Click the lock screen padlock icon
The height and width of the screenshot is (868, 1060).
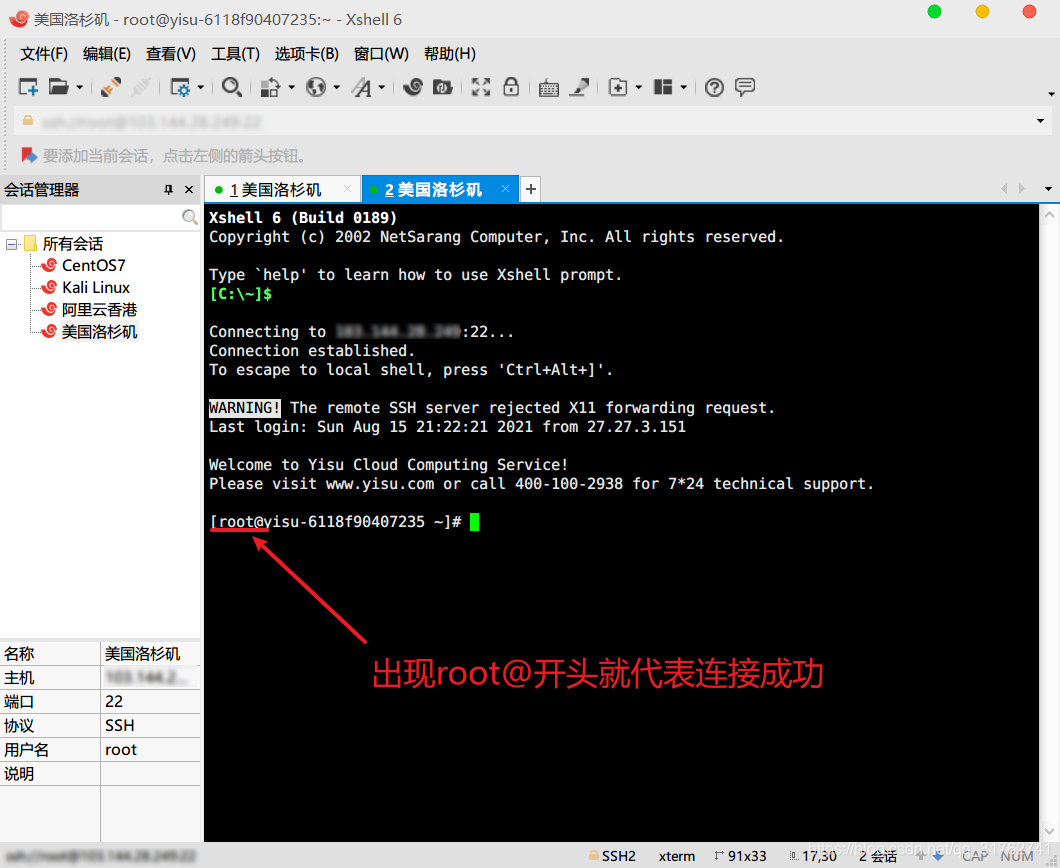coord(511,87)
